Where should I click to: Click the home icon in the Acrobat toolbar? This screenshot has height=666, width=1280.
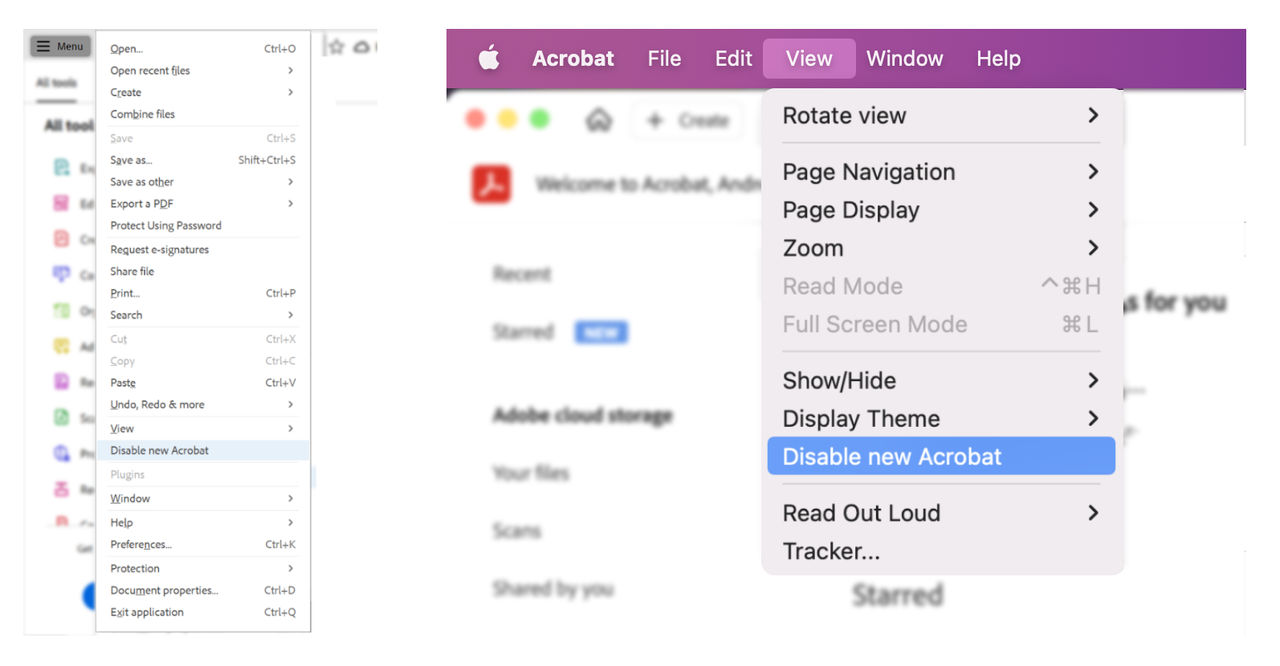click(599, 118)
